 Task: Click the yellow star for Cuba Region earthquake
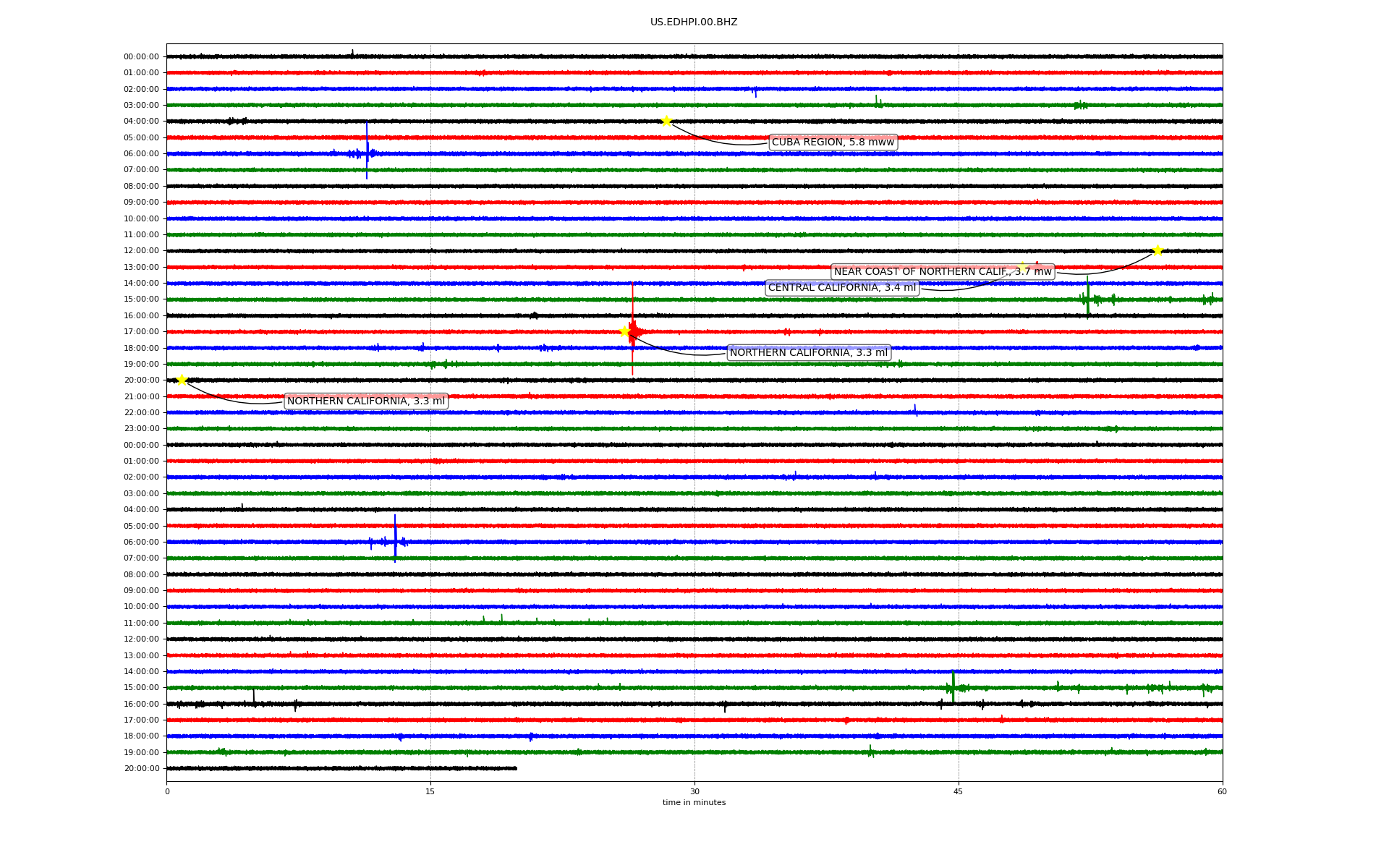pos(666,121)
